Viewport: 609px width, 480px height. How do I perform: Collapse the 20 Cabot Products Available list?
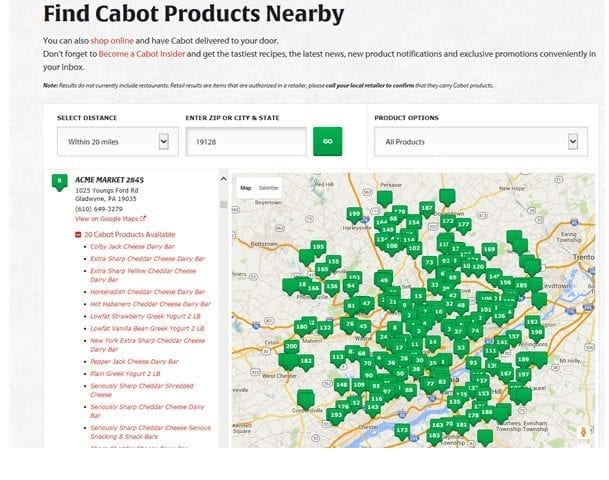[78, 235]
